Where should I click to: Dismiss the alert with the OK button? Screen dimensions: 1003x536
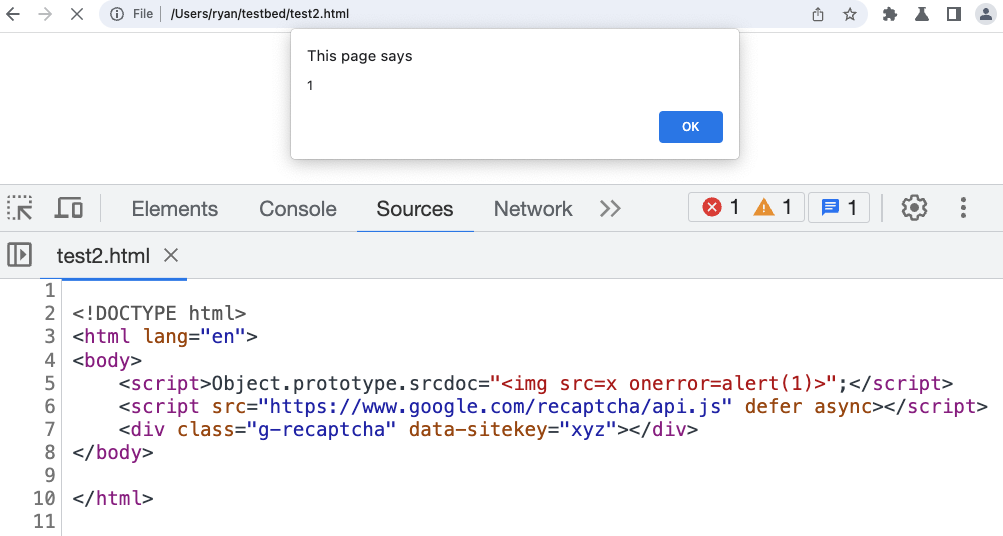[x=691, y=127]
